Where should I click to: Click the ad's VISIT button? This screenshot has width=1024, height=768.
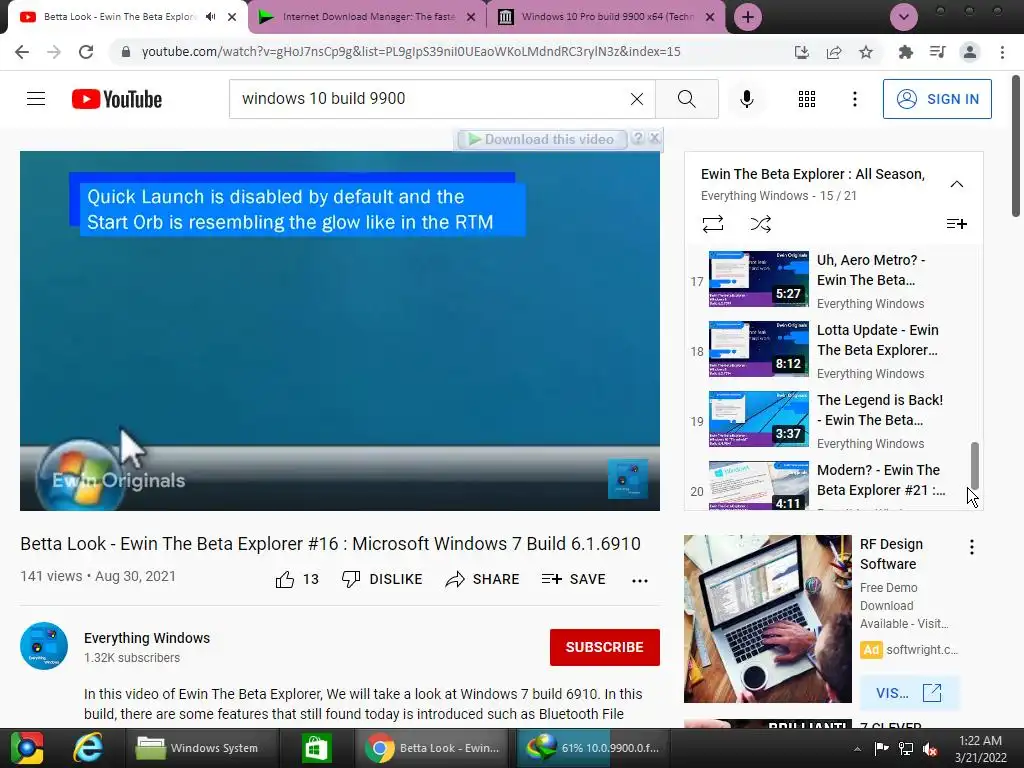tap(909, 693)
